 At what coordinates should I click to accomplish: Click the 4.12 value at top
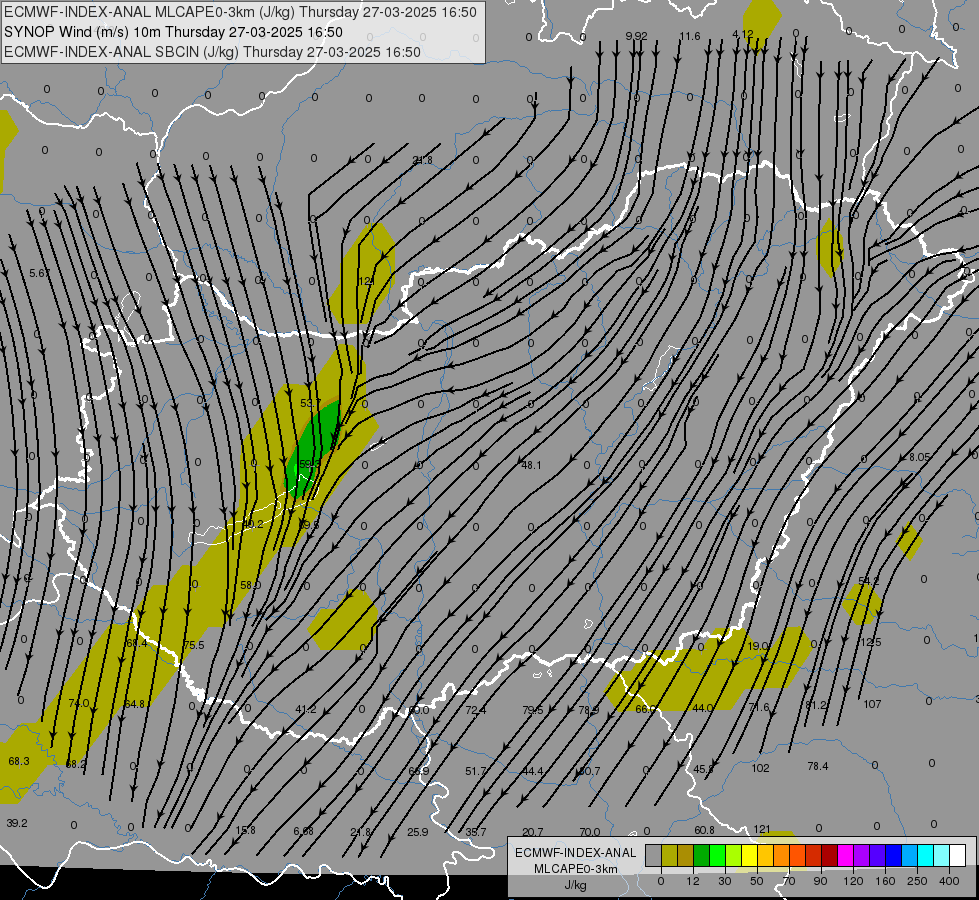point(743,34)
